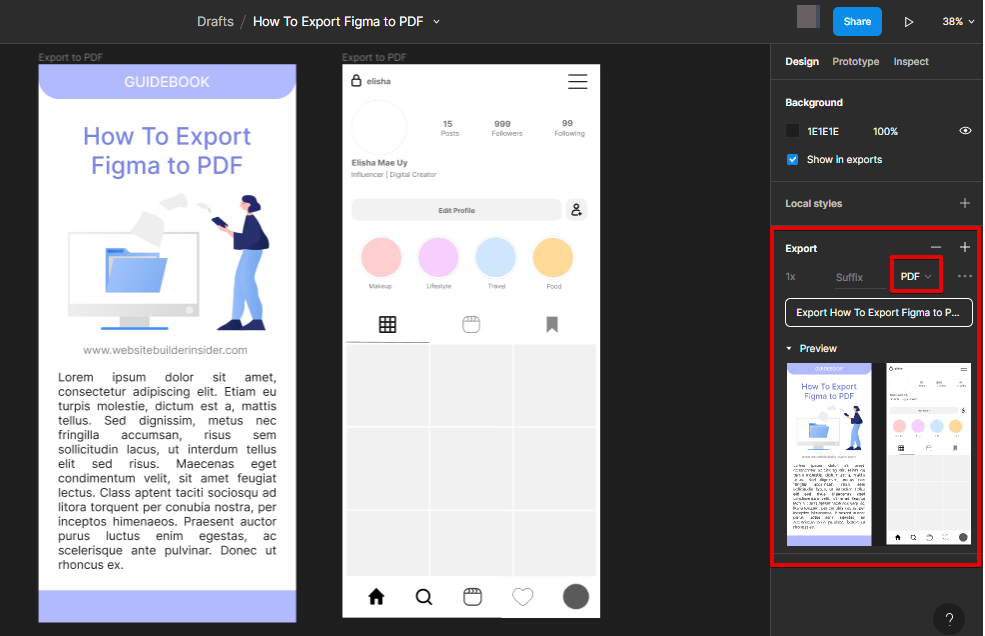Viewport: 985px width, 636px height.
Task: Collapse the Preview section
Action: tap(789, 348)
